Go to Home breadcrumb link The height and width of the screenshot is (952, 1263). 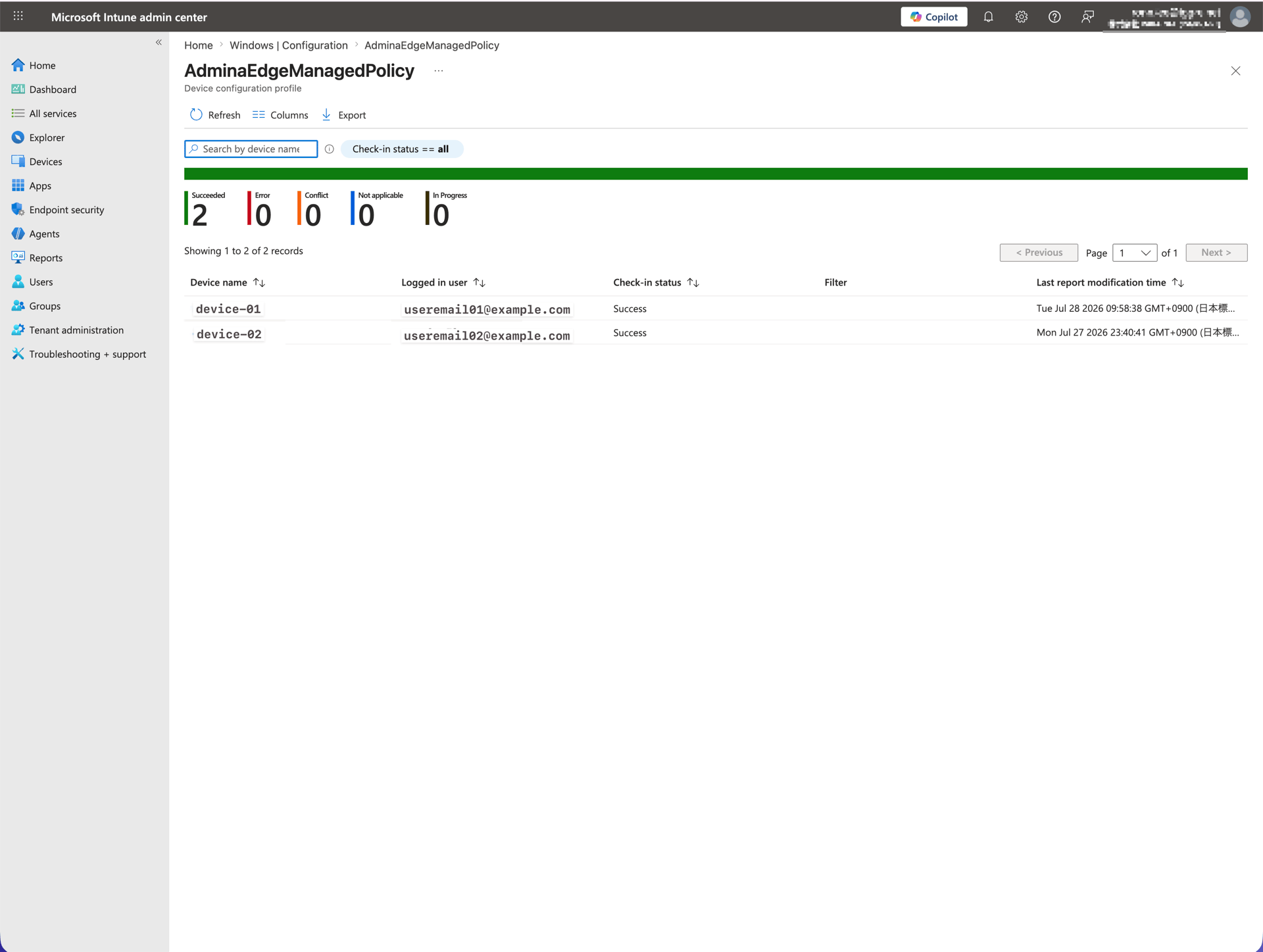pyautogui.click(x=199, y=45)
